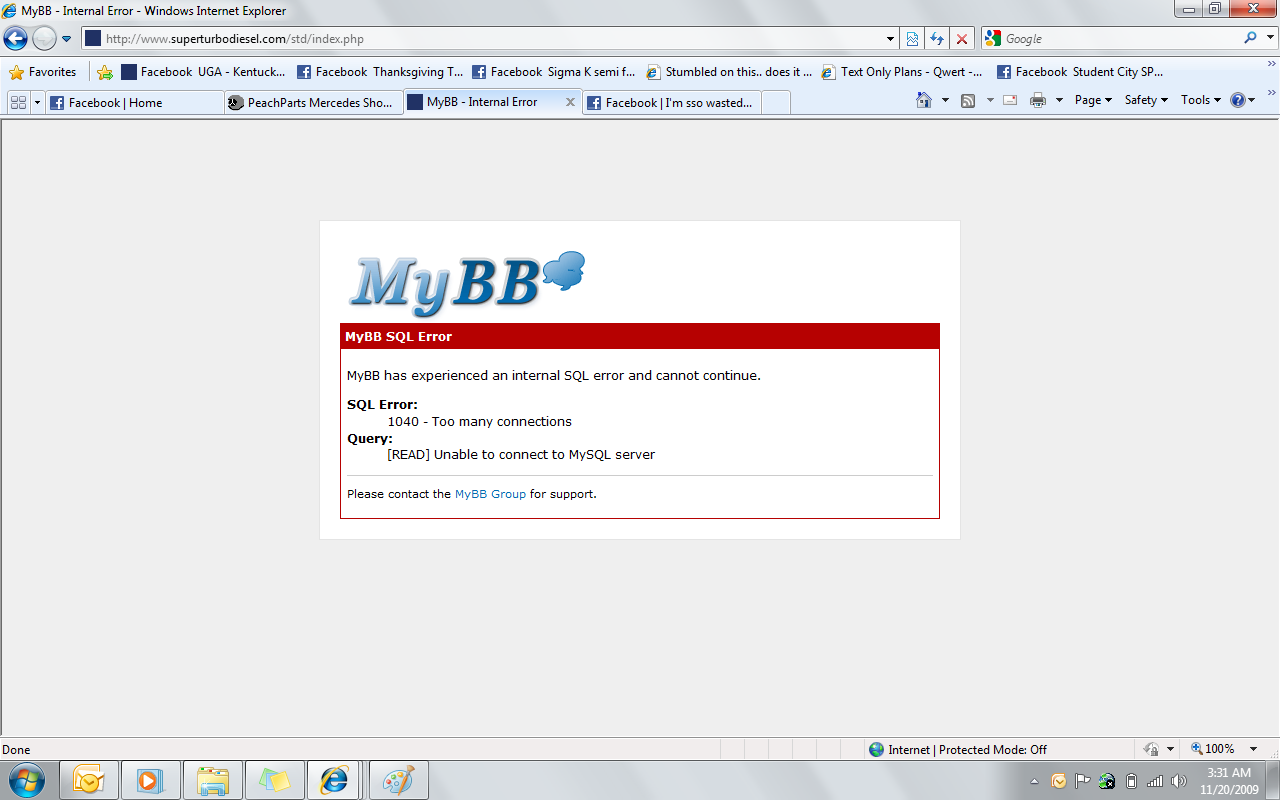Open Outlook from the taskbar

click(89, 780)
